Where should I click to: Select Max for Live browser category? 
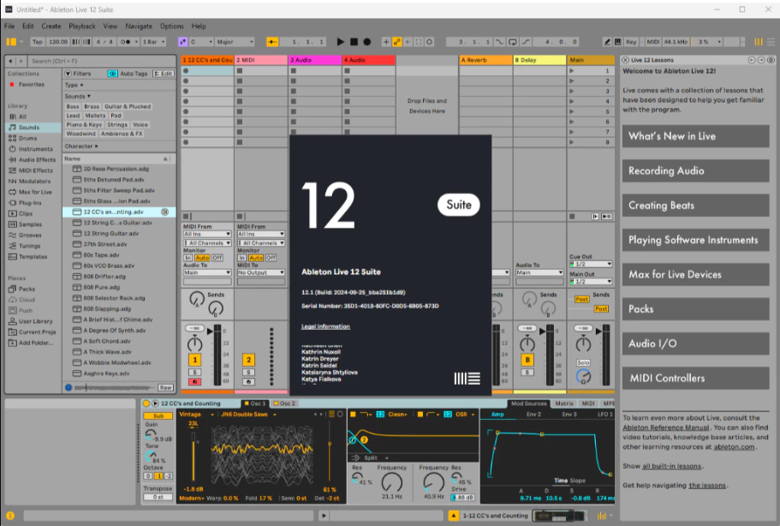pyautogui.click(x=35, y=192)
